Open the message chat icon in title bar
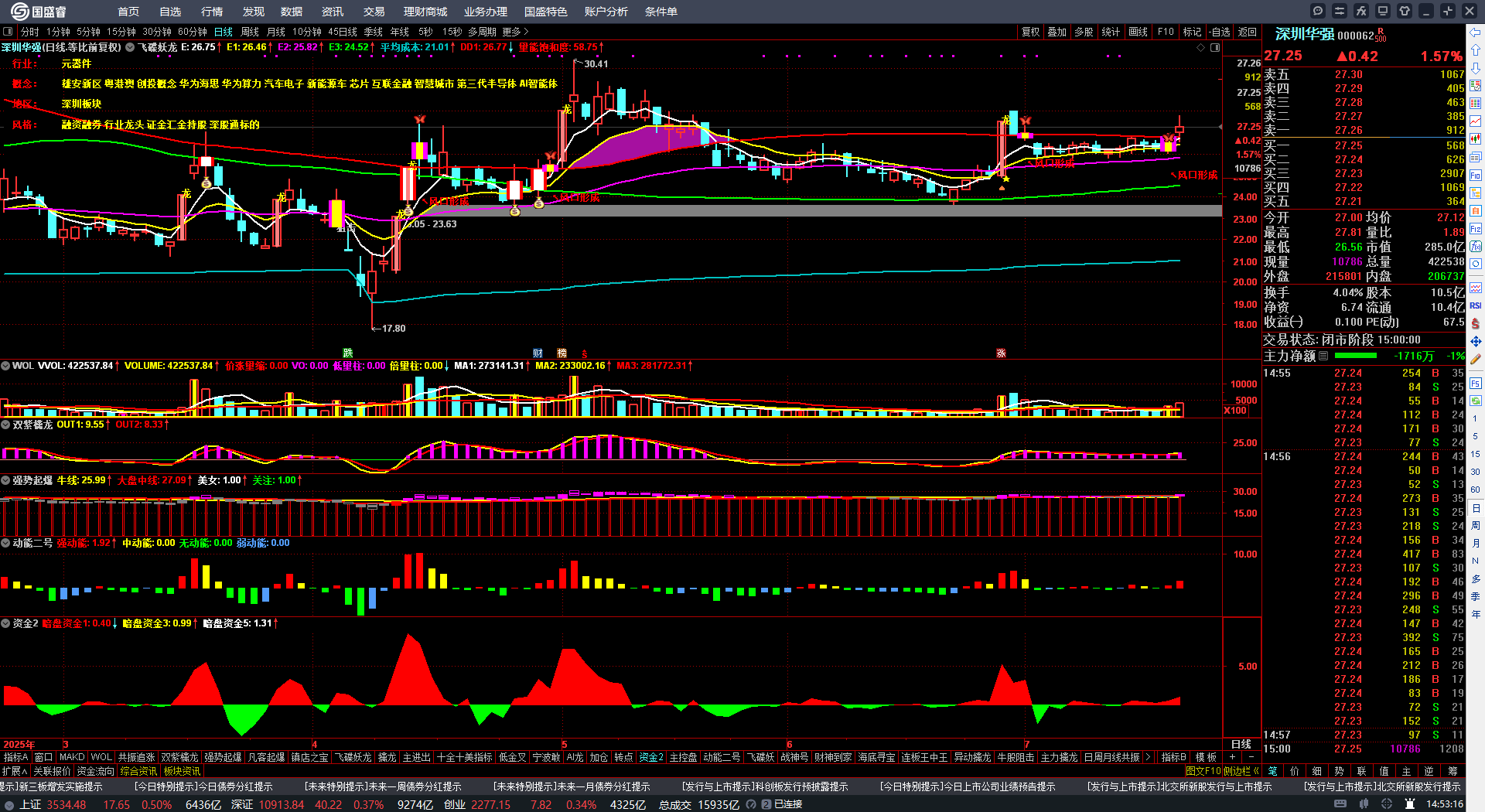Viewport: 1485px width, 812px height. click(1318, 11)
